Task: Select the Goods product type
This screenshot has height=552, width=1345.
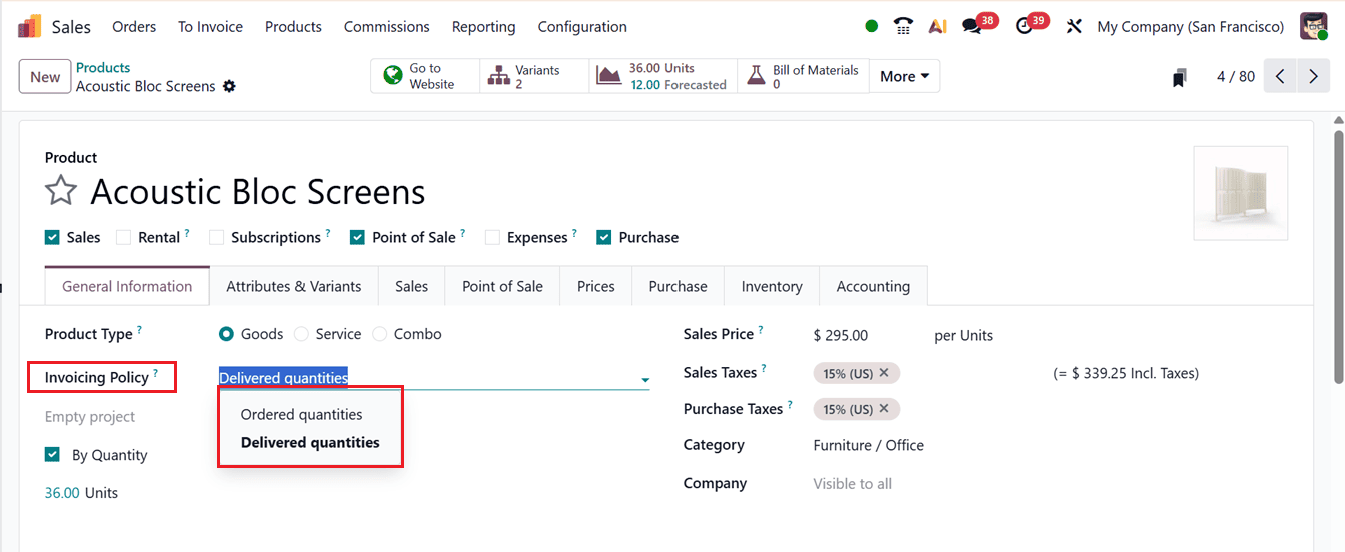Action: coord(226,334)
